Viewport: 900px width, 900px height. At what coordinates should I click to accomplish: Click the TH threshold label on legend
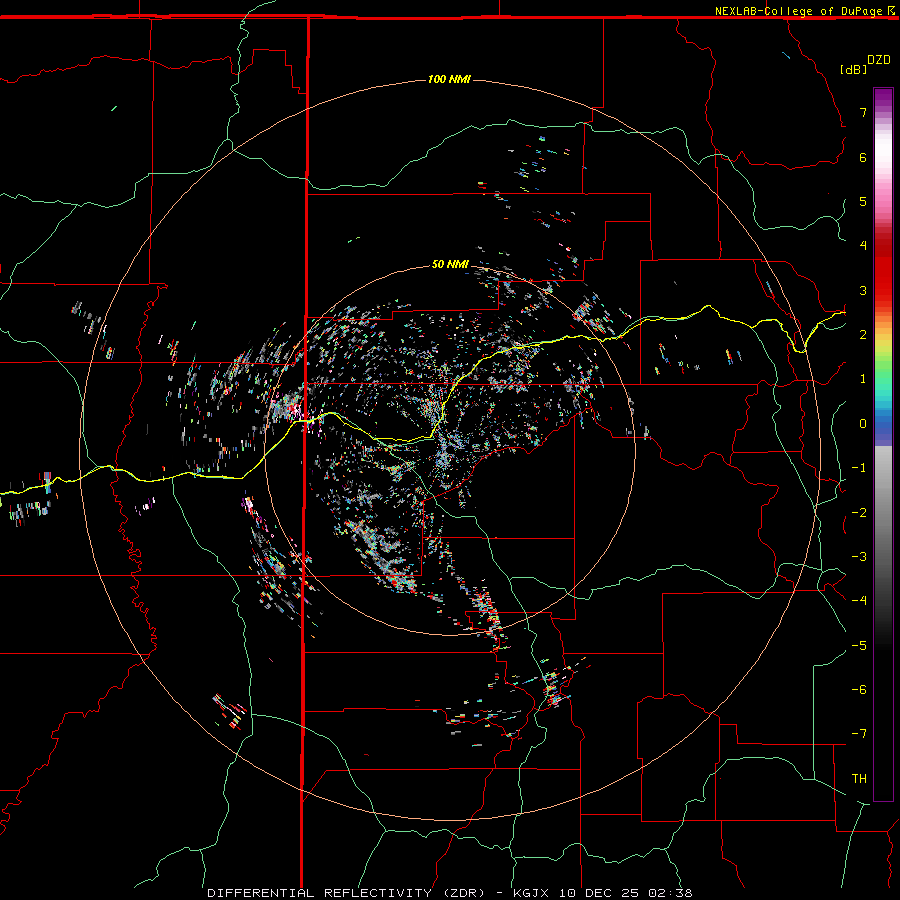[859, 779]
